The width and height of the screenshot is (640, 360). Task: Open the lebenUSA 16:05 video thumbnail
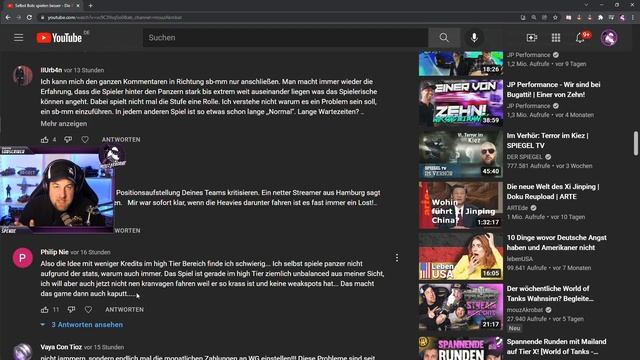461,256
